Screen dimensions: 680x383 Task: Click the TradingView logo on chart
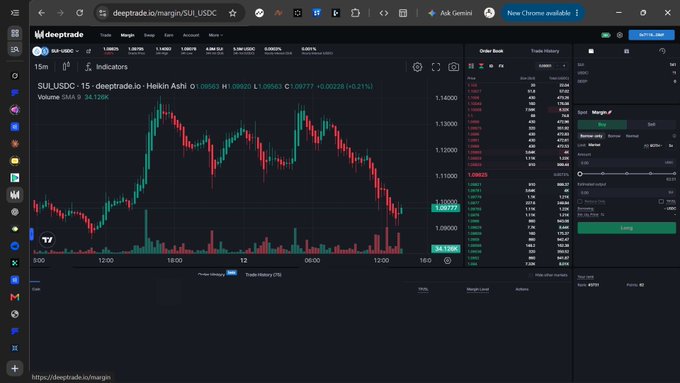47,239
